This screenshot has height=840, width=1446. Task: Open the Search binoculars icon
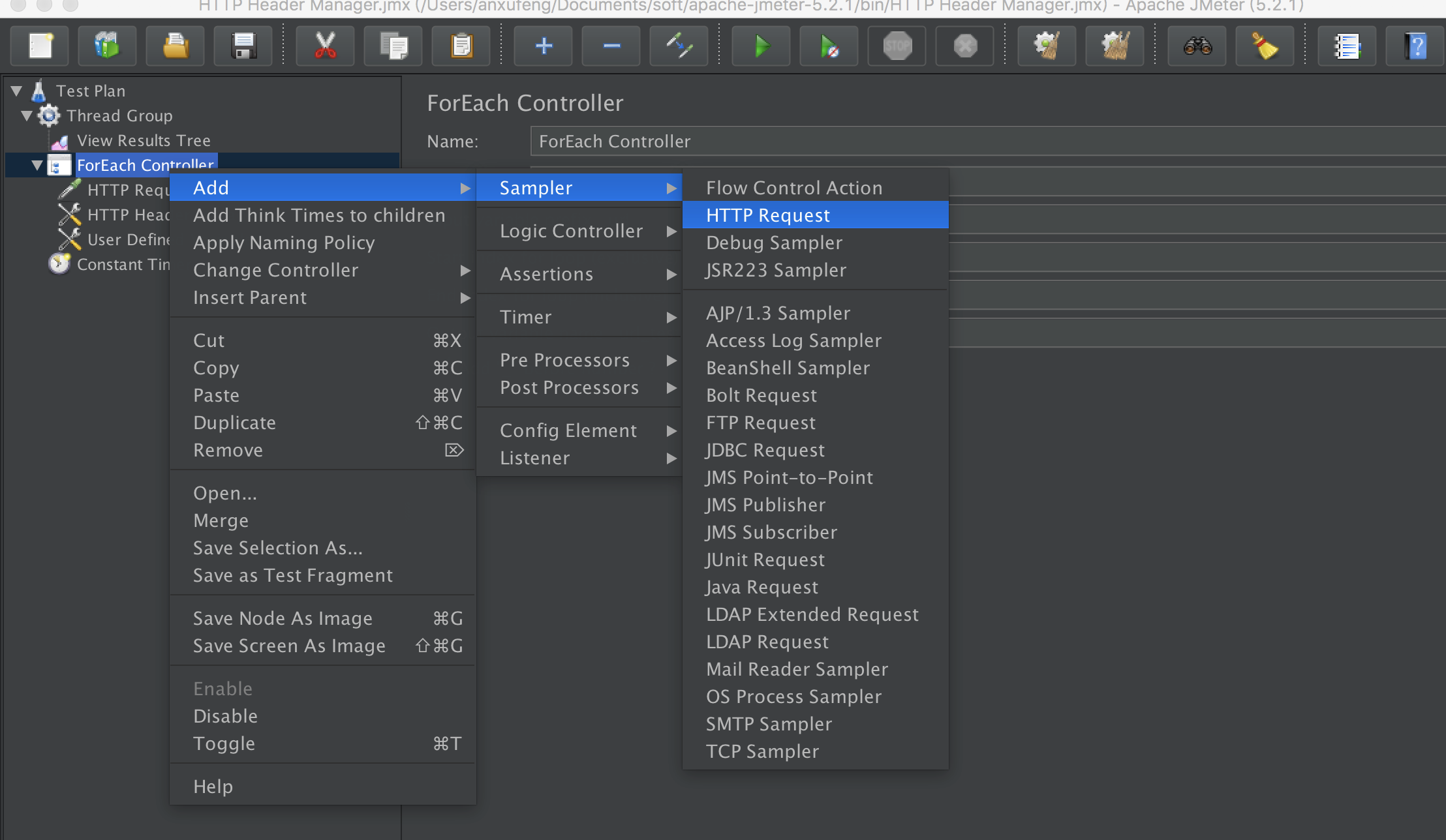1197,46
